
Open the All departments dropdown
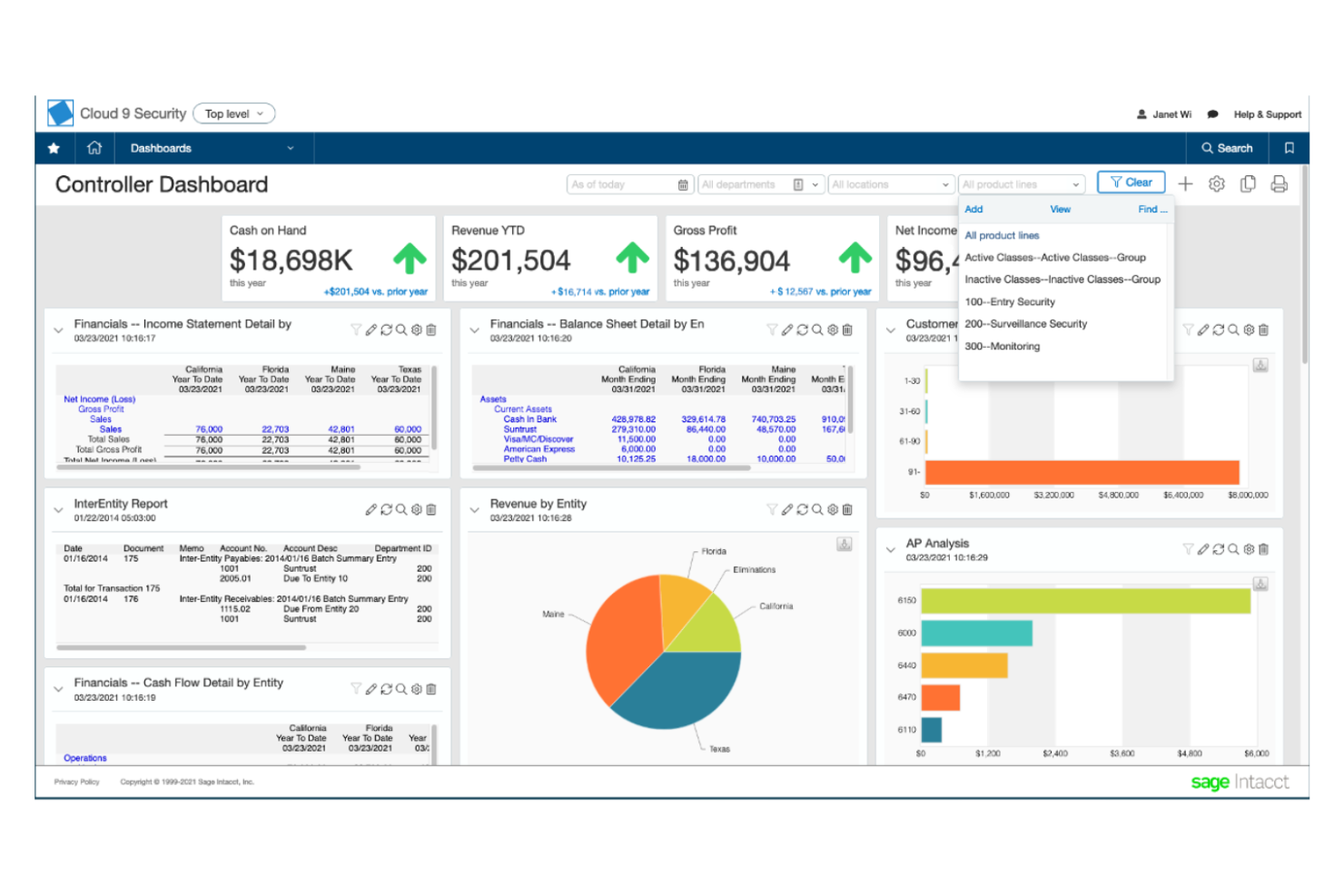[761, 184]
